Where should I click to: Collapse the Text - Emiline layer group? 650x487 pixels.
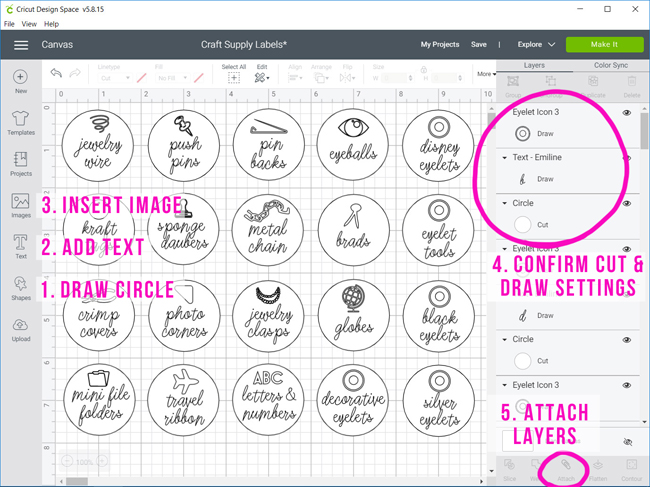[504, 157]
